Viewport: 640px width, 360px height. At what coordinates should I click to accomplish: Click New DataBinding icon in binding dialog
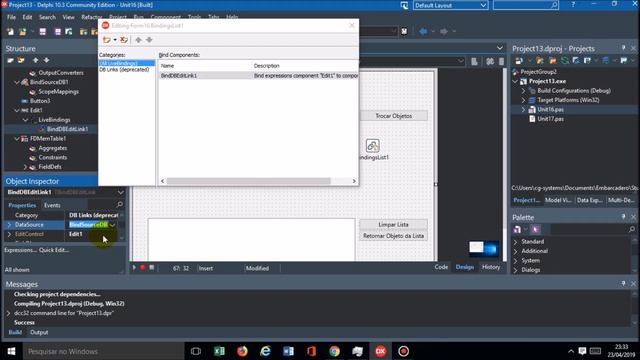107,40
